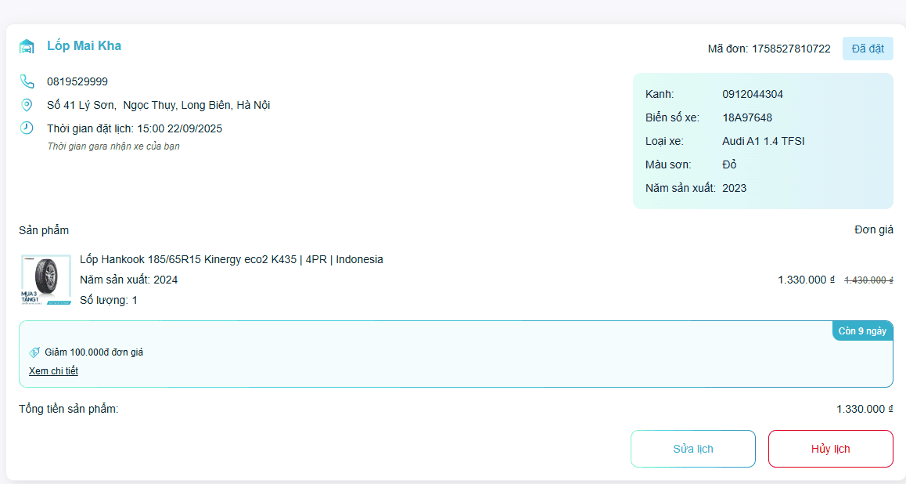Click the Hủy lịch button
Viewport: 906px width, 484px height.
click(830, 449)
